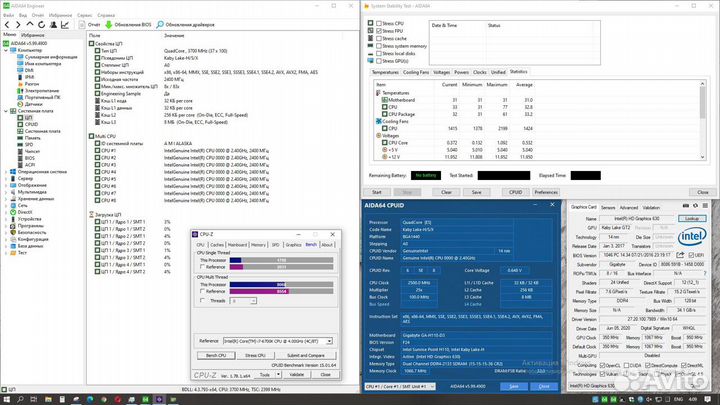Click the Back arrow in AIDA64 toolbar
Screen dimensions: 720x405
pyautogui.click(x=7, y=25)
